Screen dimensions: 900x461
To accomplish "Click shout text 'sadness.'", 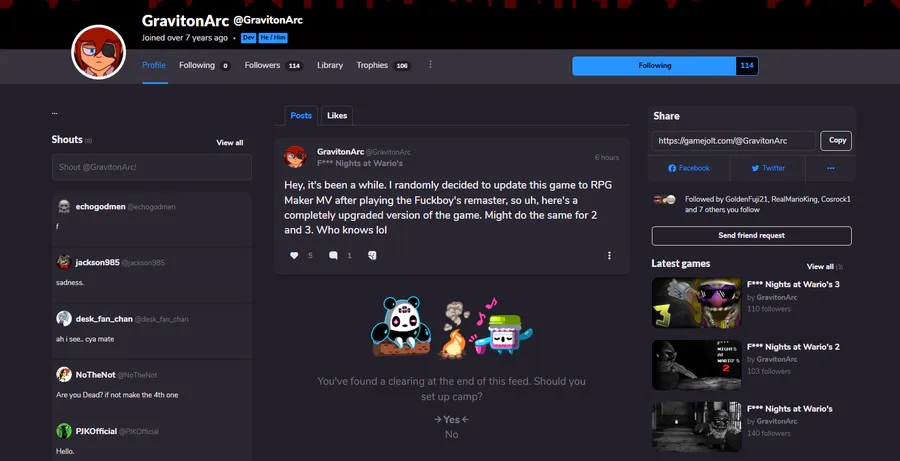I will [x=69, y=283].
